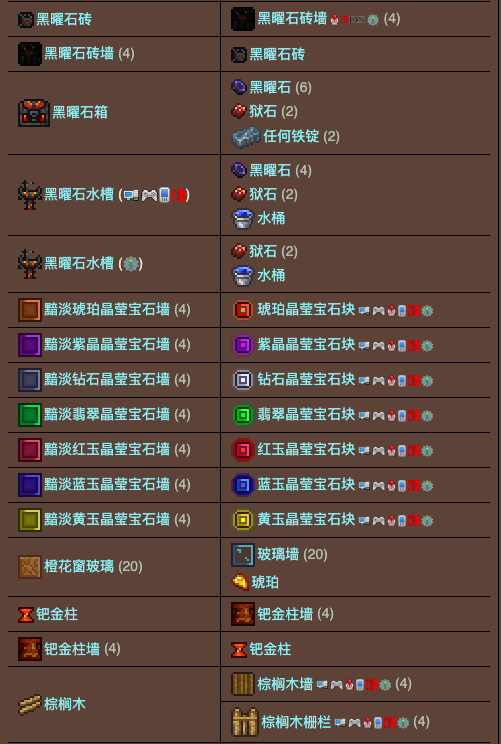The height and width of the screenshot is (744, 501).
Task: Click the 黯淡蓝玉晶莹宝石墙 blue wall swatch
Action: [x=30, y=485]
